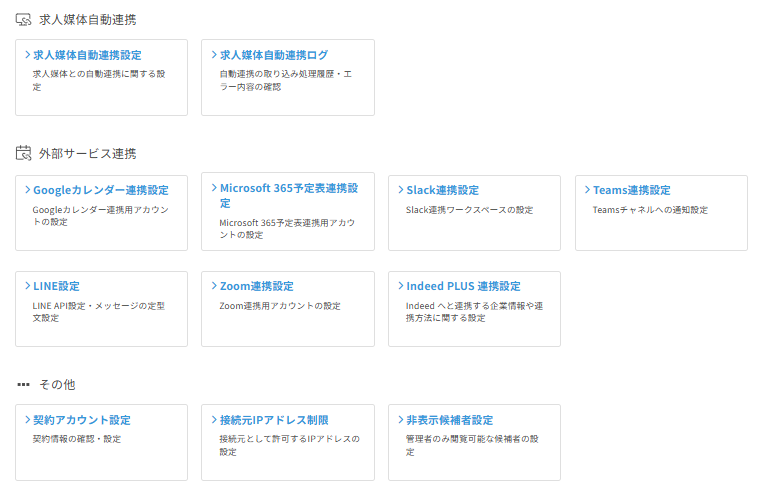Image resolution: width=759 pixels, height=498 pixels.
Task: Open LINE設定 page
Action: (x=56, y=286)
